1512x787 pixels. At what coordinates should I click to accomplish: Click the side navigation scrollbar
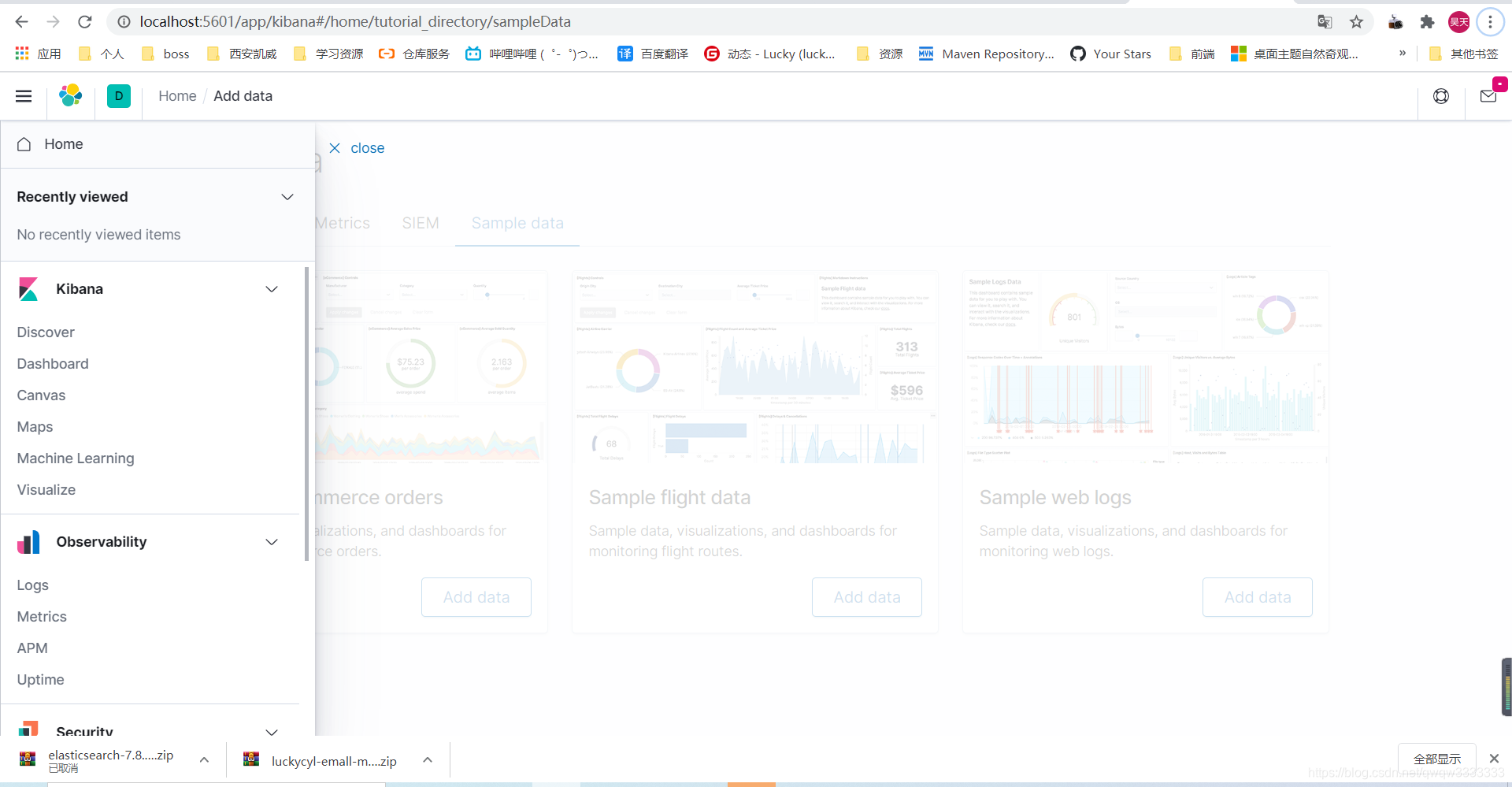tap(306, 414)
